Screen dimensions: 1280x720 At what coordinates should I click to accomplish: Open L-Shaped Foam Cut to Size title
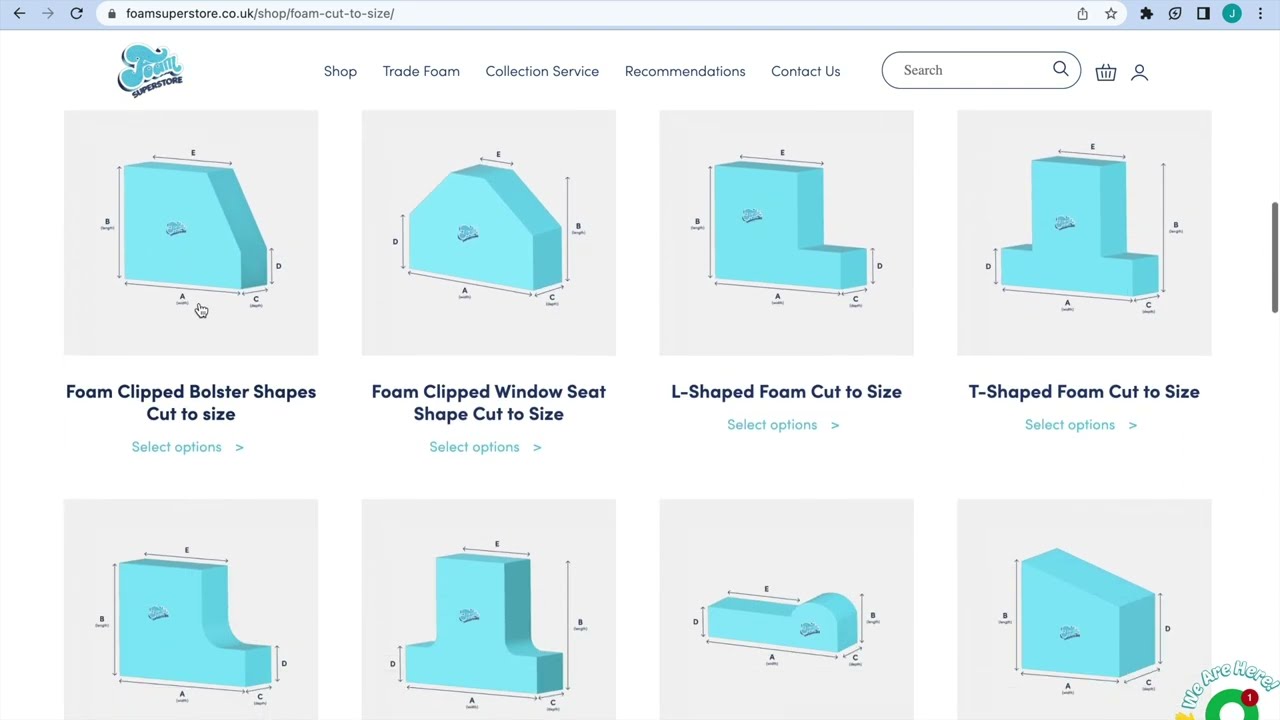coord(786,391)
